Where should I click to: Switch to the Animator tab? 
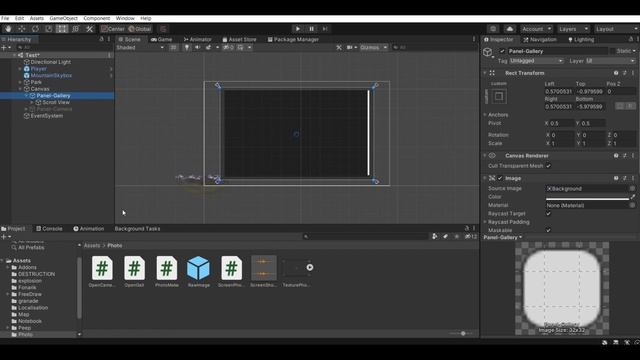[x=198, y=40]
